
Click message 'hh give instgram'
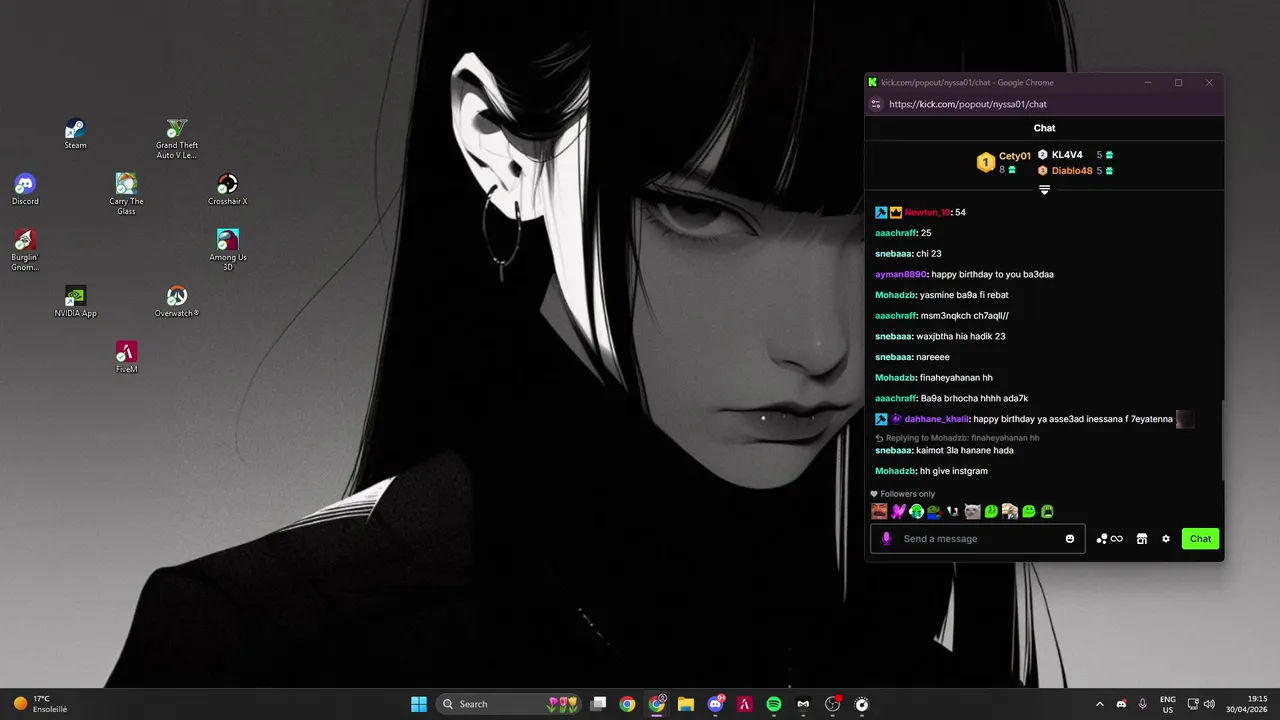coord(954,471)
